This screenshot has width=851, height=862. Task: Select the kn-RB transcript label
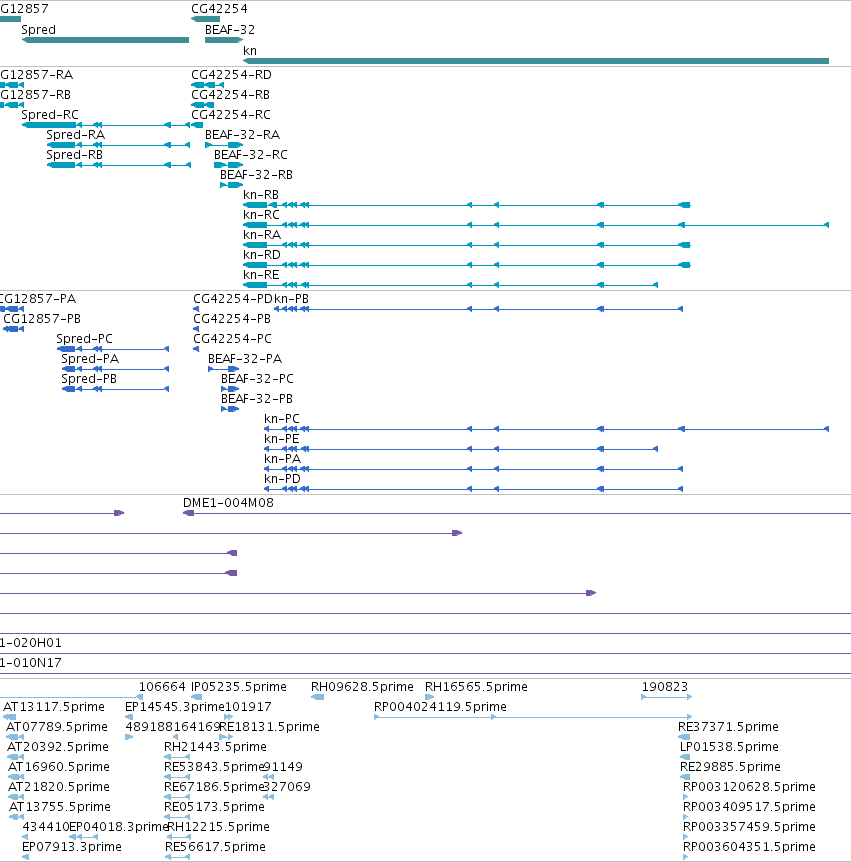(x=261, y=195)
